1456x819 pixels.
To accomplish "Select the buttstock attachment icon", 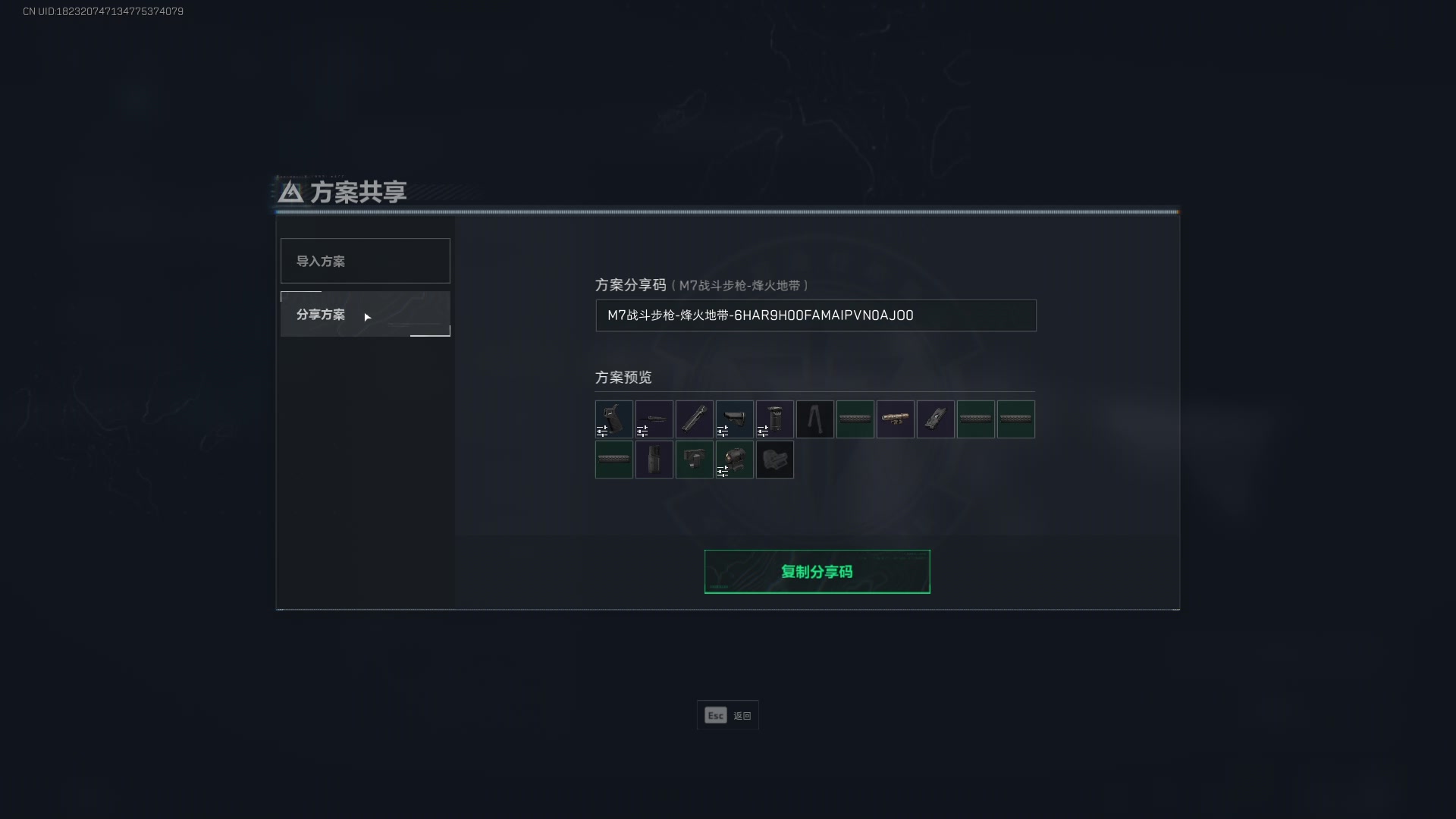I will click(x=734, y=419).
